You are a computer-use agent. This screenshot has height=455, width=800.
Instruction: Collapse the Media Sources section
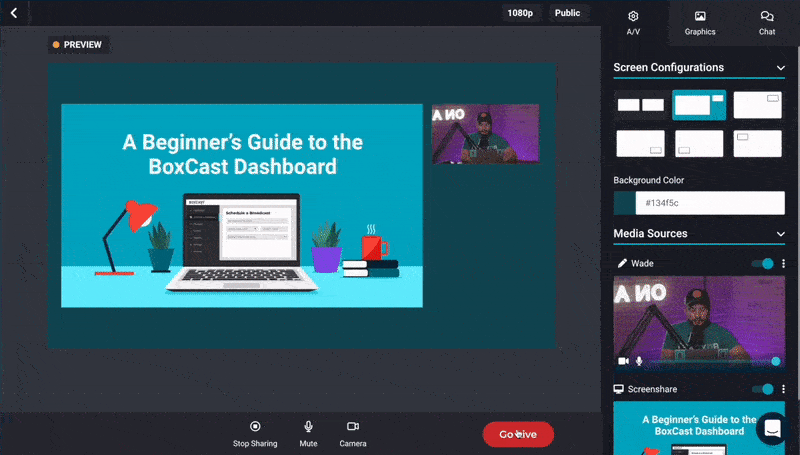(780, 234)
